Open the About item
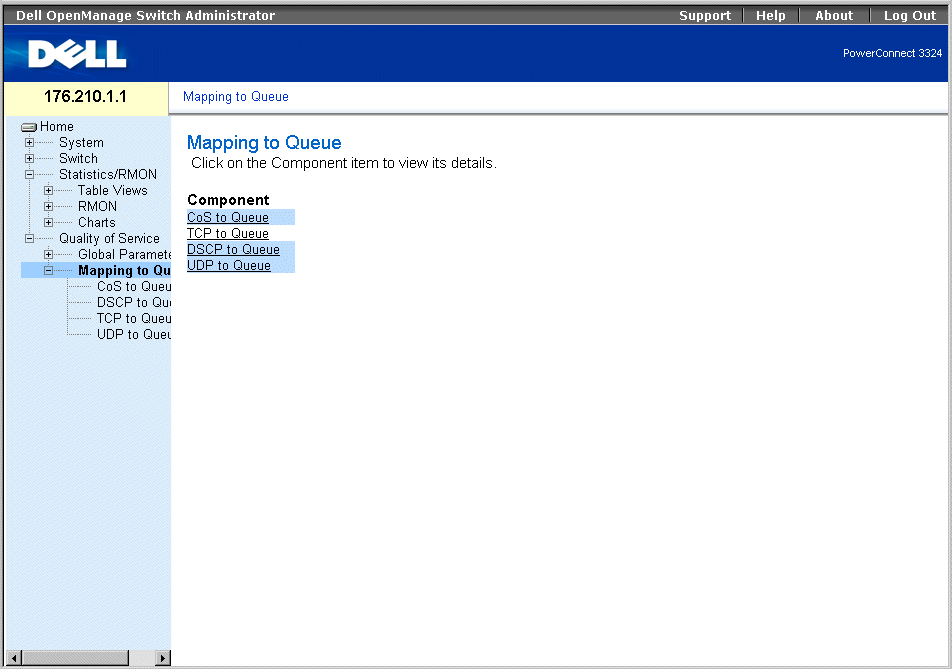This screenshot has width=952, height=669. [x=834, y=16]
